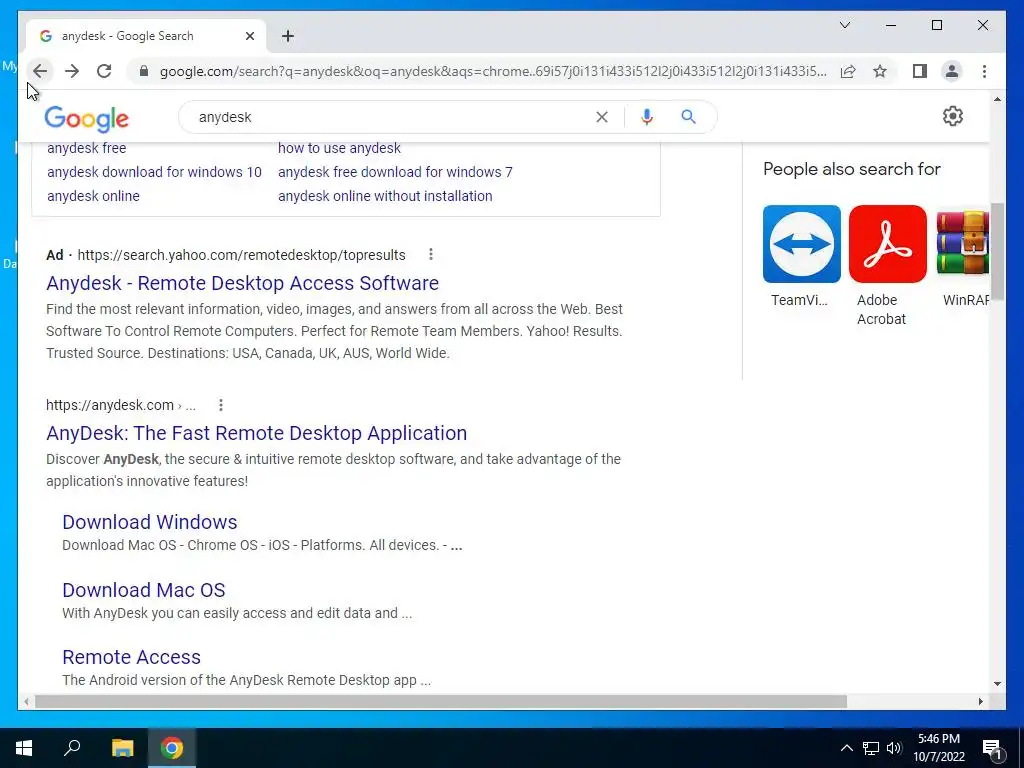Reload the page with the refresh icon
1024x768 pixels.
click(104, 71)
